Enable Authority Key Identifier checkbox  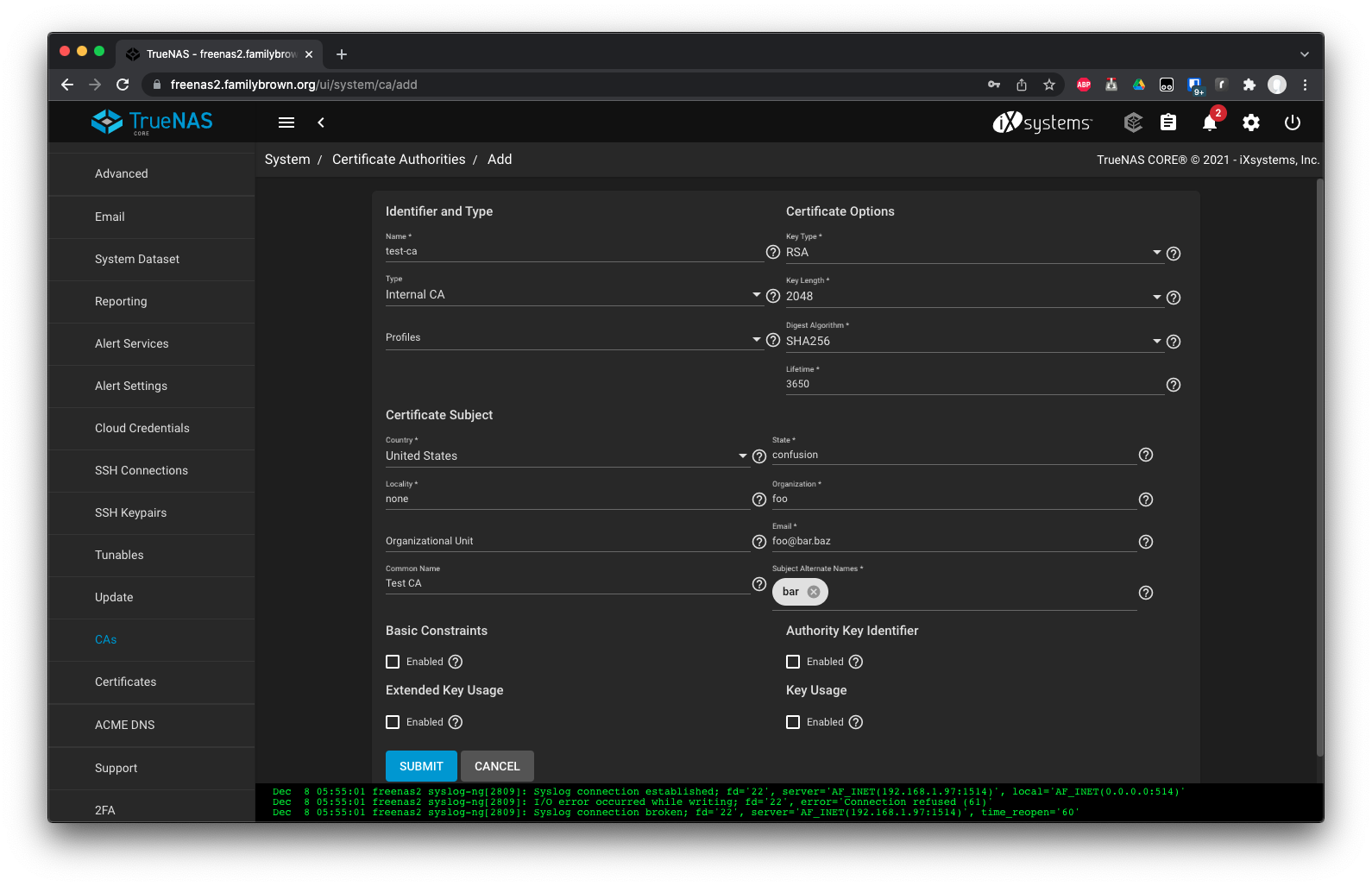[793, 662]
